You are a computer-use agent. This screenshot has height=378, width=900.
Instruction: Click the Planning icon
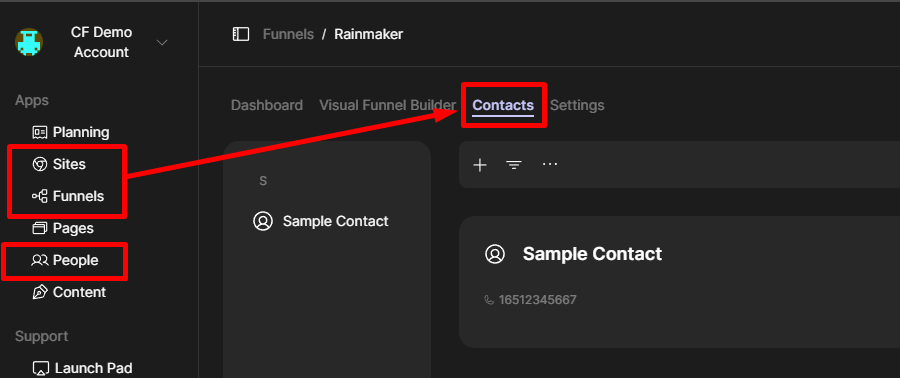[40, 133]
